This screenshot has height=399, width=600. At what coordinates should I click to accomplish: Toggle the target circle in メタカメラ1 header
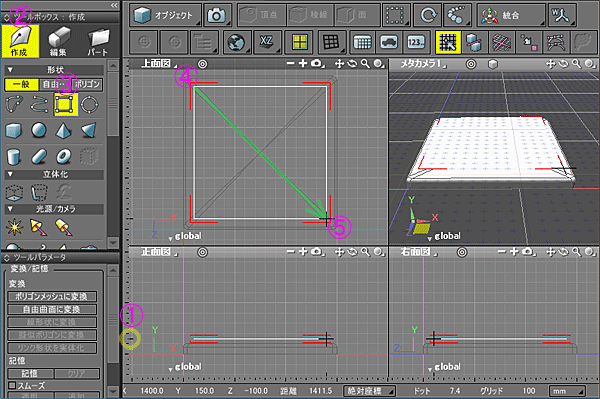click(x=471, y=64)
